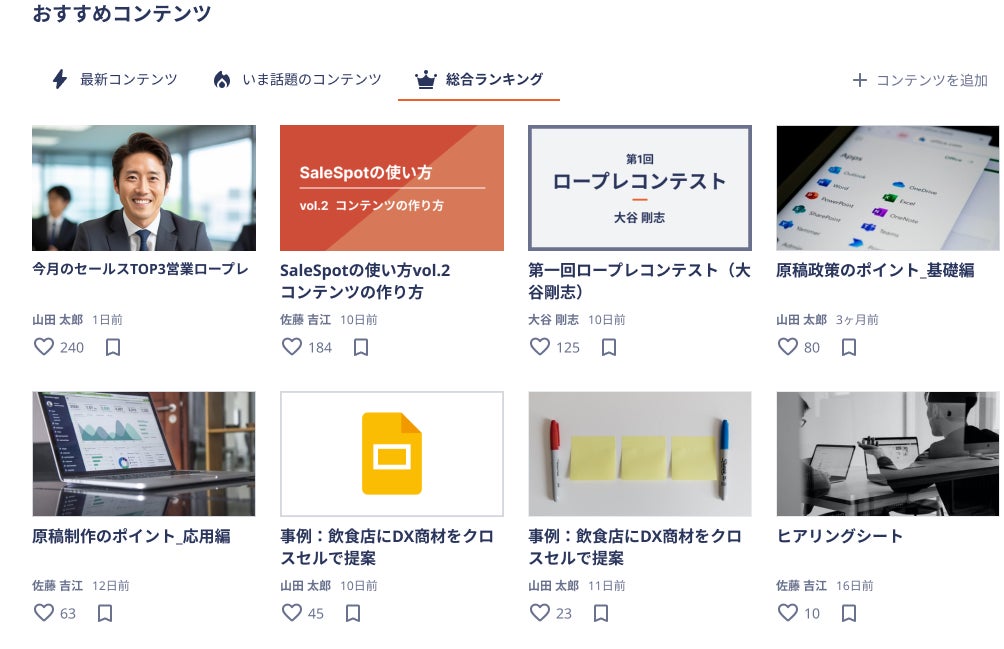Select 総合ランキング tab
Viewport: 1004px width, 649px height.
[x=479, y=79]
